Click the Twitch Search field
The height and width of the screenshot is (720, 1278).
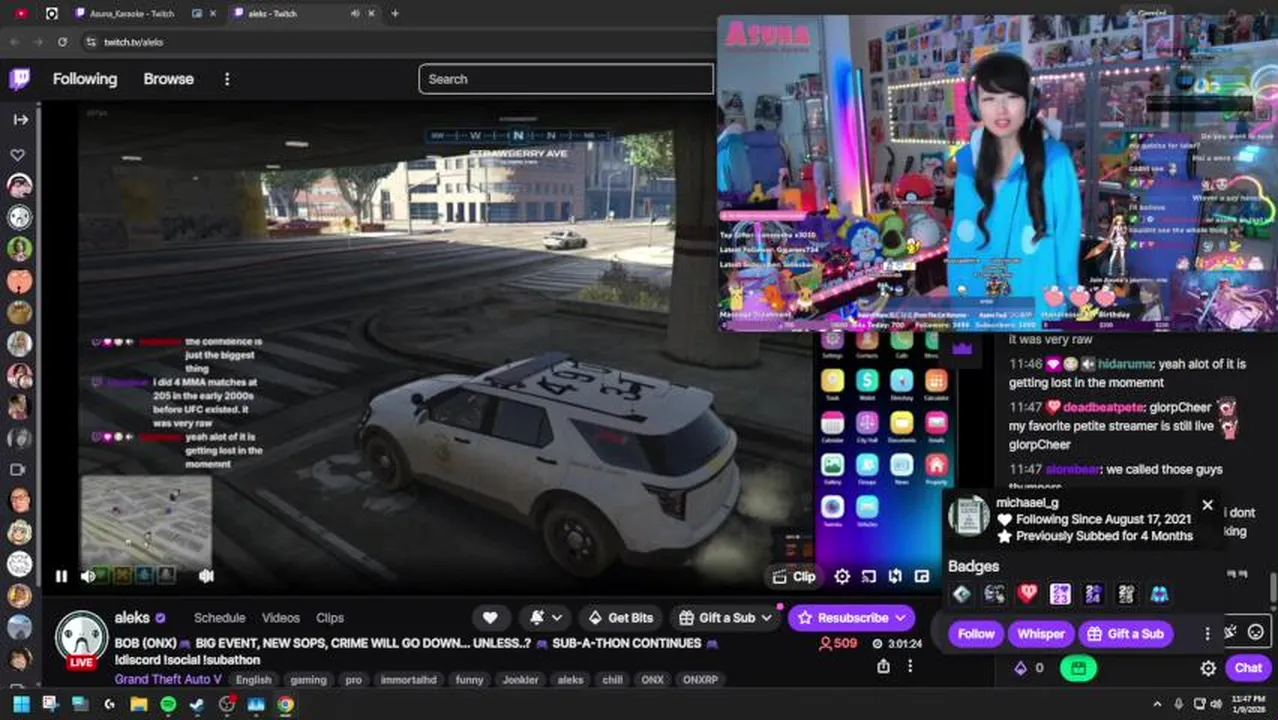coord(566,79)
